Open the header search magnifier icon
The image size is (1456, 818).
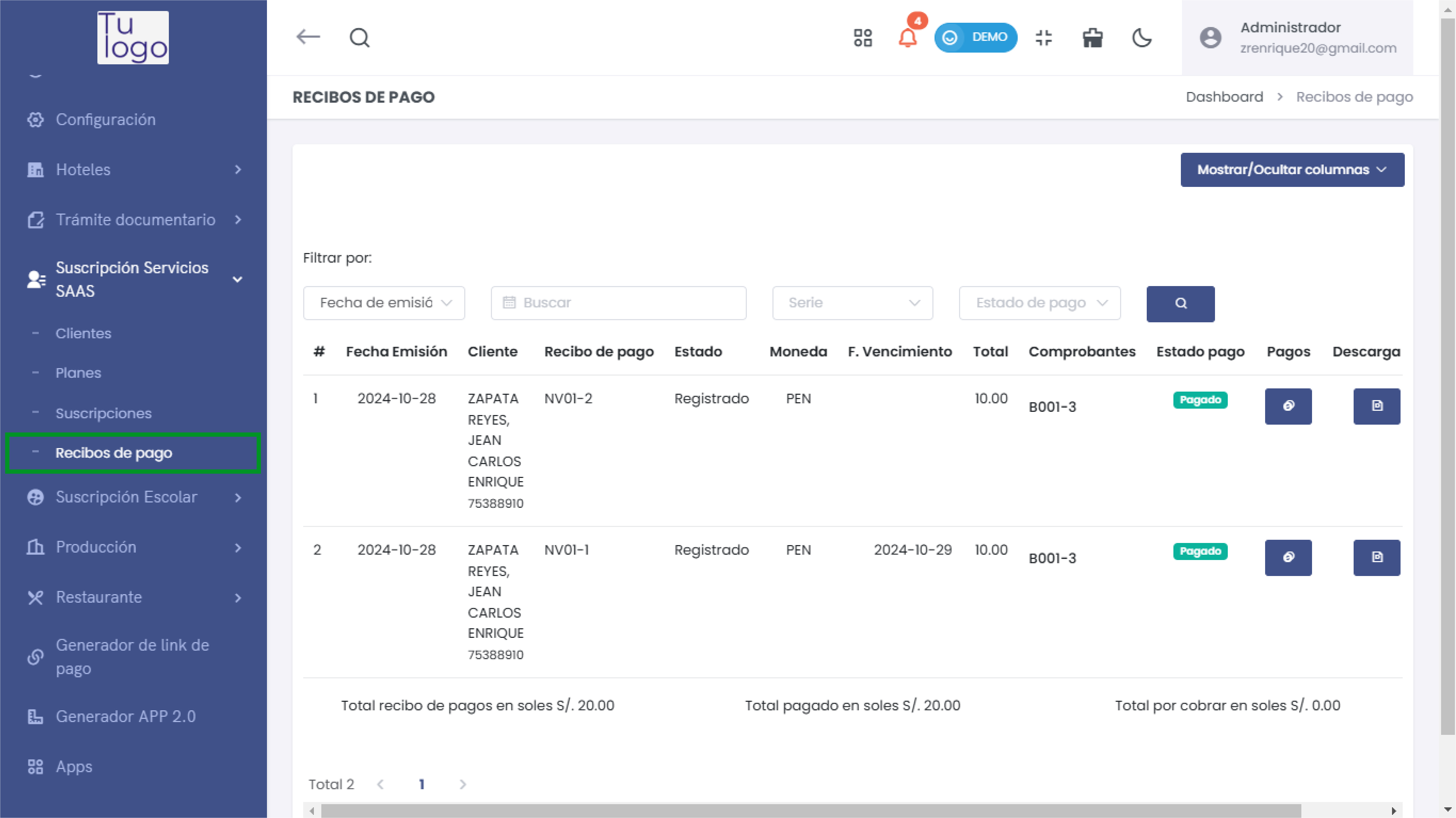pos(359,38)
